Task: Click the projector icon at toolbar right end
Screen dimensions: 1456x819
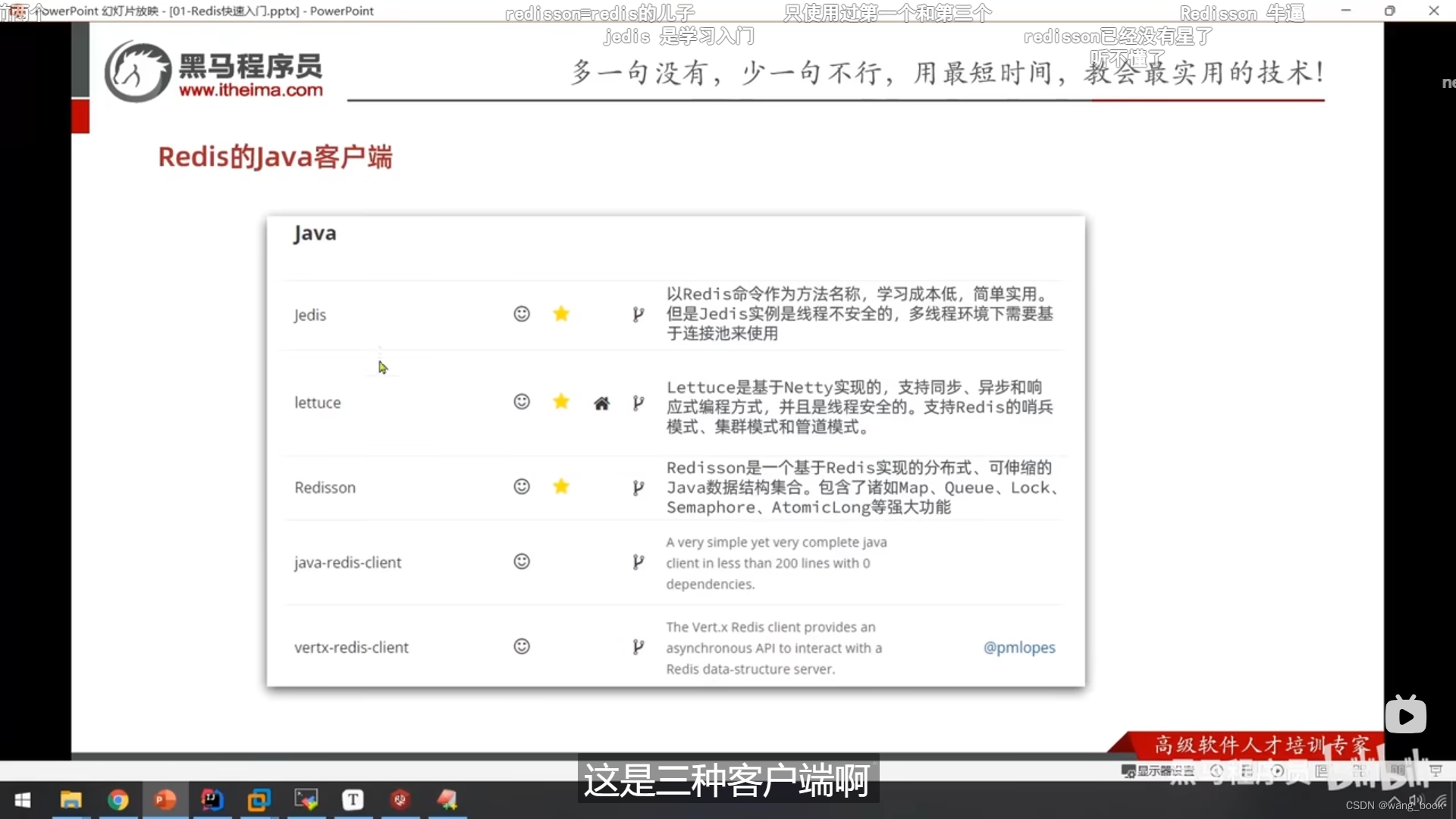Action: click(x=1437, y=771)
